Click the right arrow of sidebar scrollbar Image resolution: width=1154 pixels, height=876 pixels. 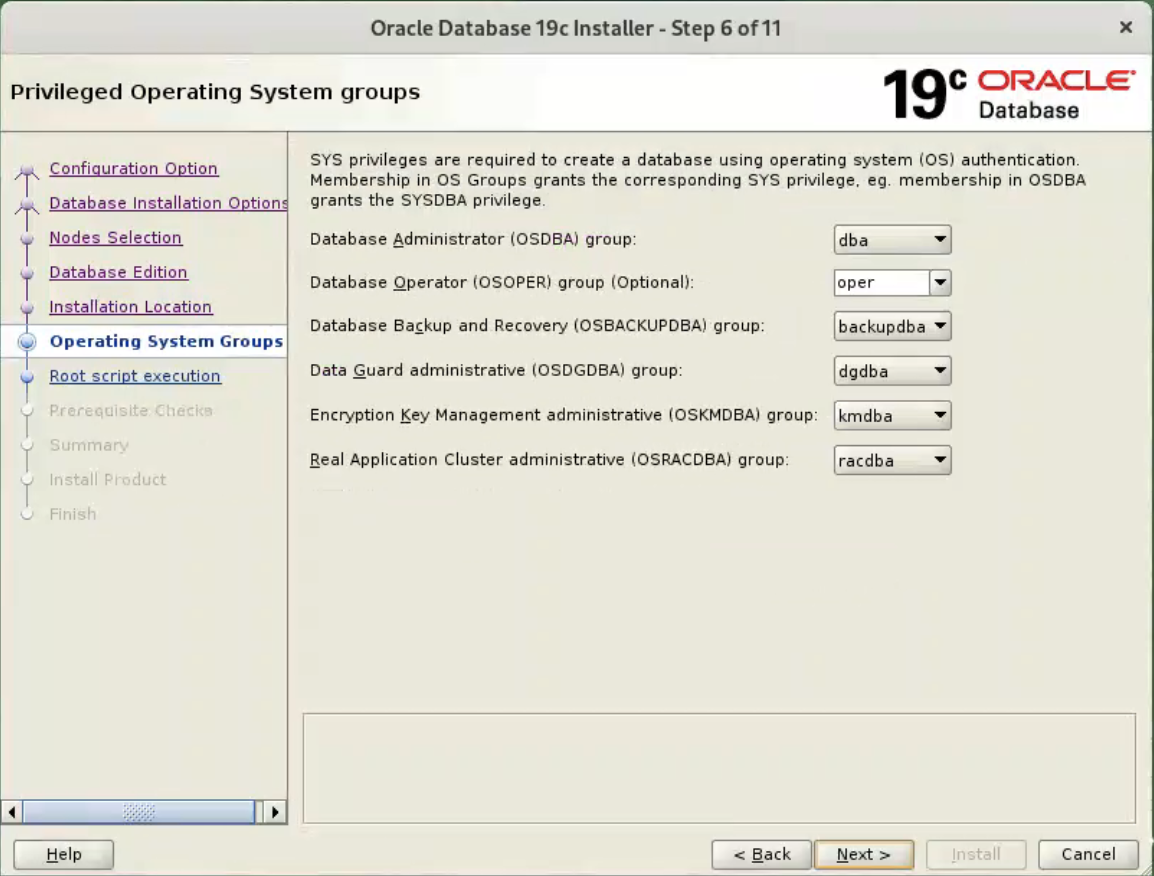pos(275,813)
